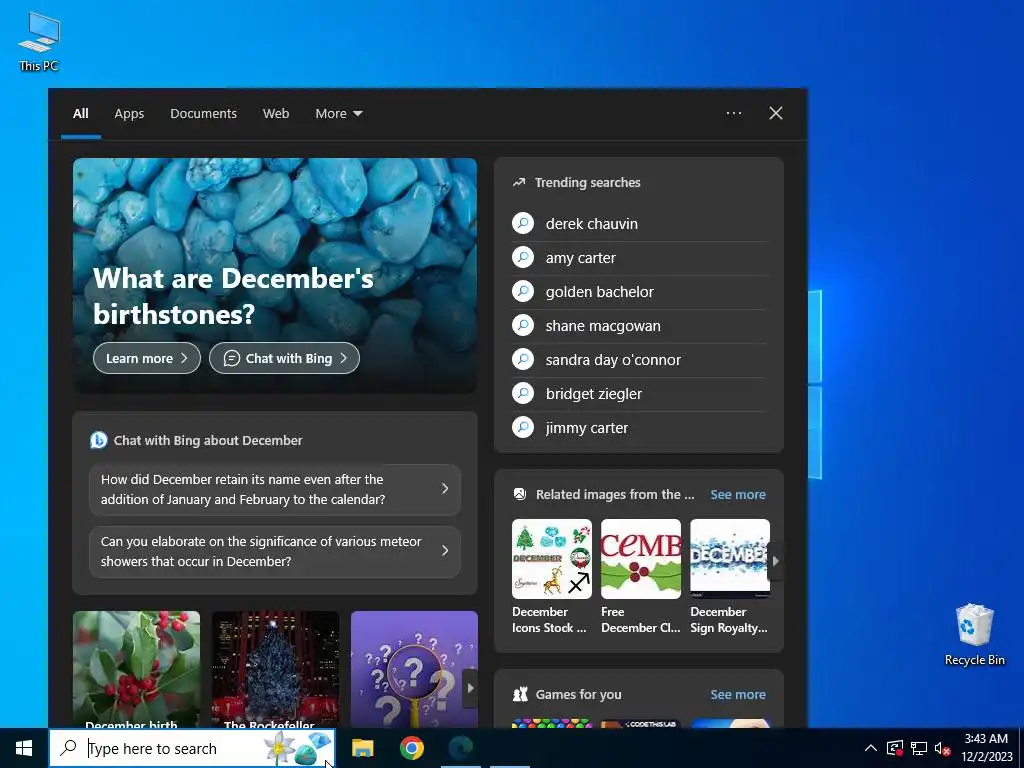
Task: Search trending term shane macgowan
Action: 603,325
